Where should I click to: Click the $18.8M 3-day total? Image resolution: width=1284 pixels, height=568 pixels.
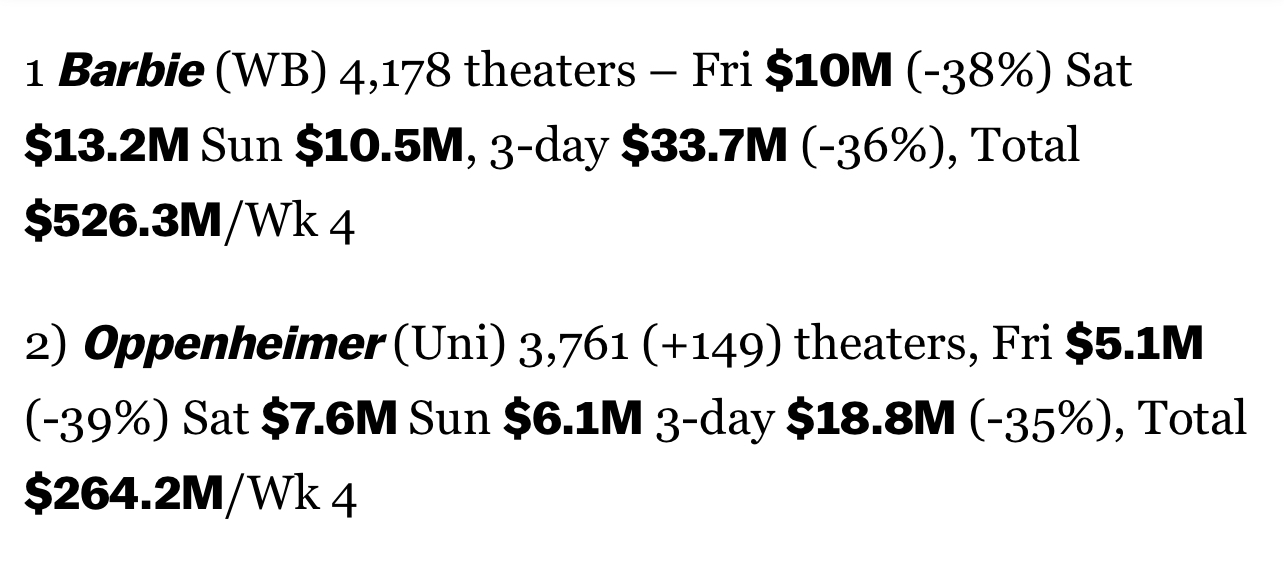click(871, 420)
